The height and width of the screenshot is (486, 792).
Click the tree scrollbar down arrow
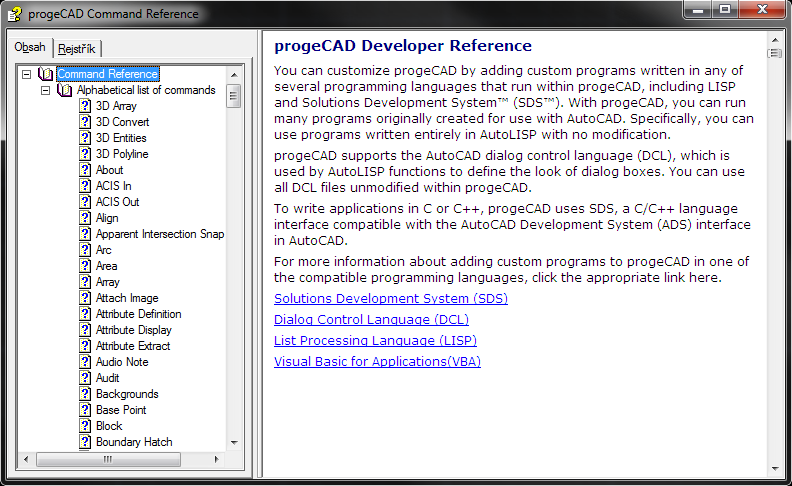tap(234, 443)
